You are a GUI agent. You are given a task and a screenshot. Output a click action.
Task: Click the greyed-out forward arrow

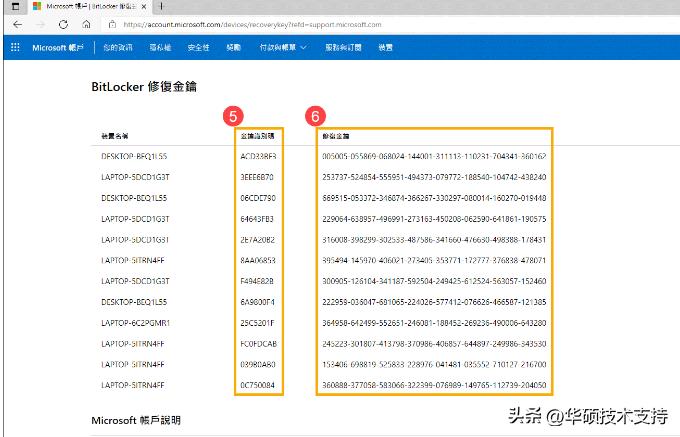point(40,25)
